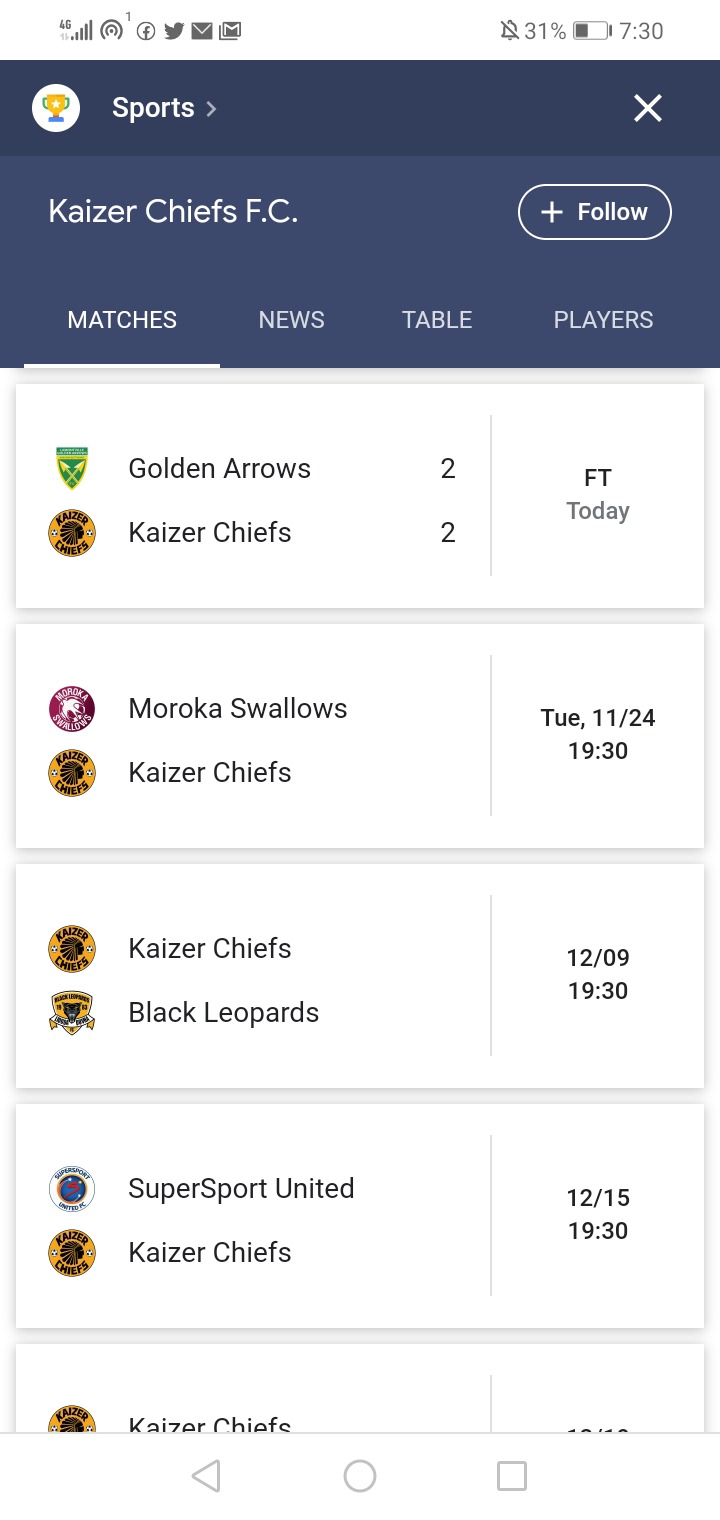Tap the Sports trophy icon
The height and width of the screenshot is (1520, 720).
pyautogui.click(x=56, y=108)
